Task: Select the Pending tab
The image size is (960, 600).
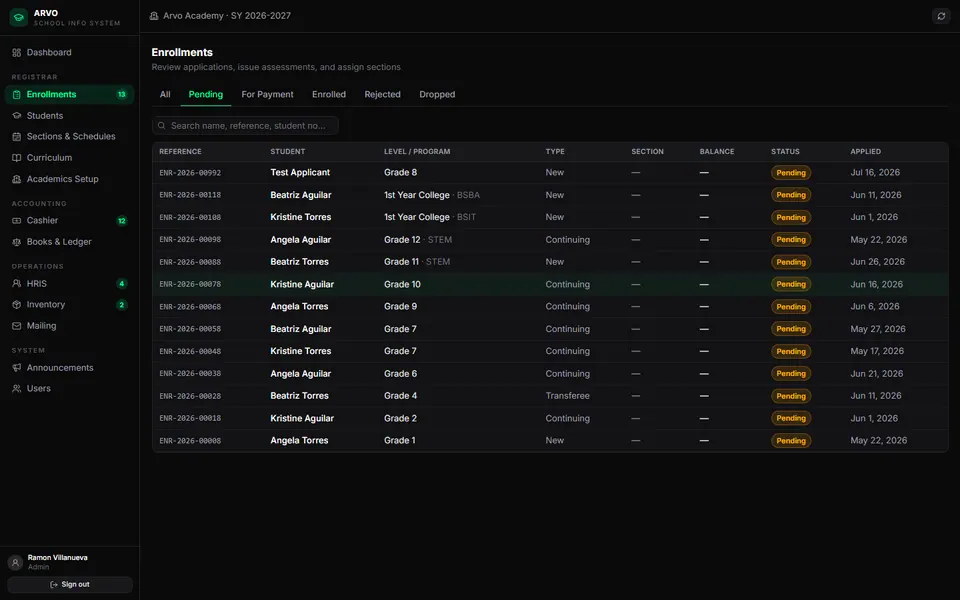Action: tap(206, 94)
